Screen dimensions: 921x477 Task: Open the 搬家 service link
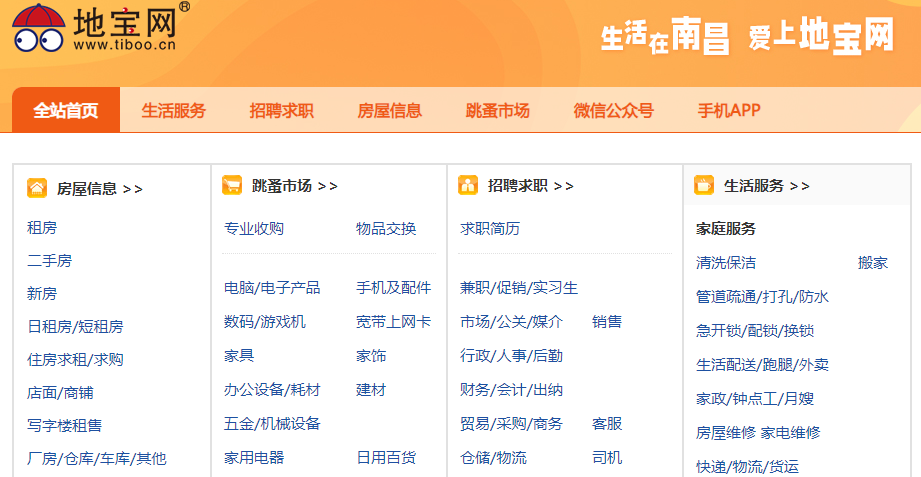(873, 263)
